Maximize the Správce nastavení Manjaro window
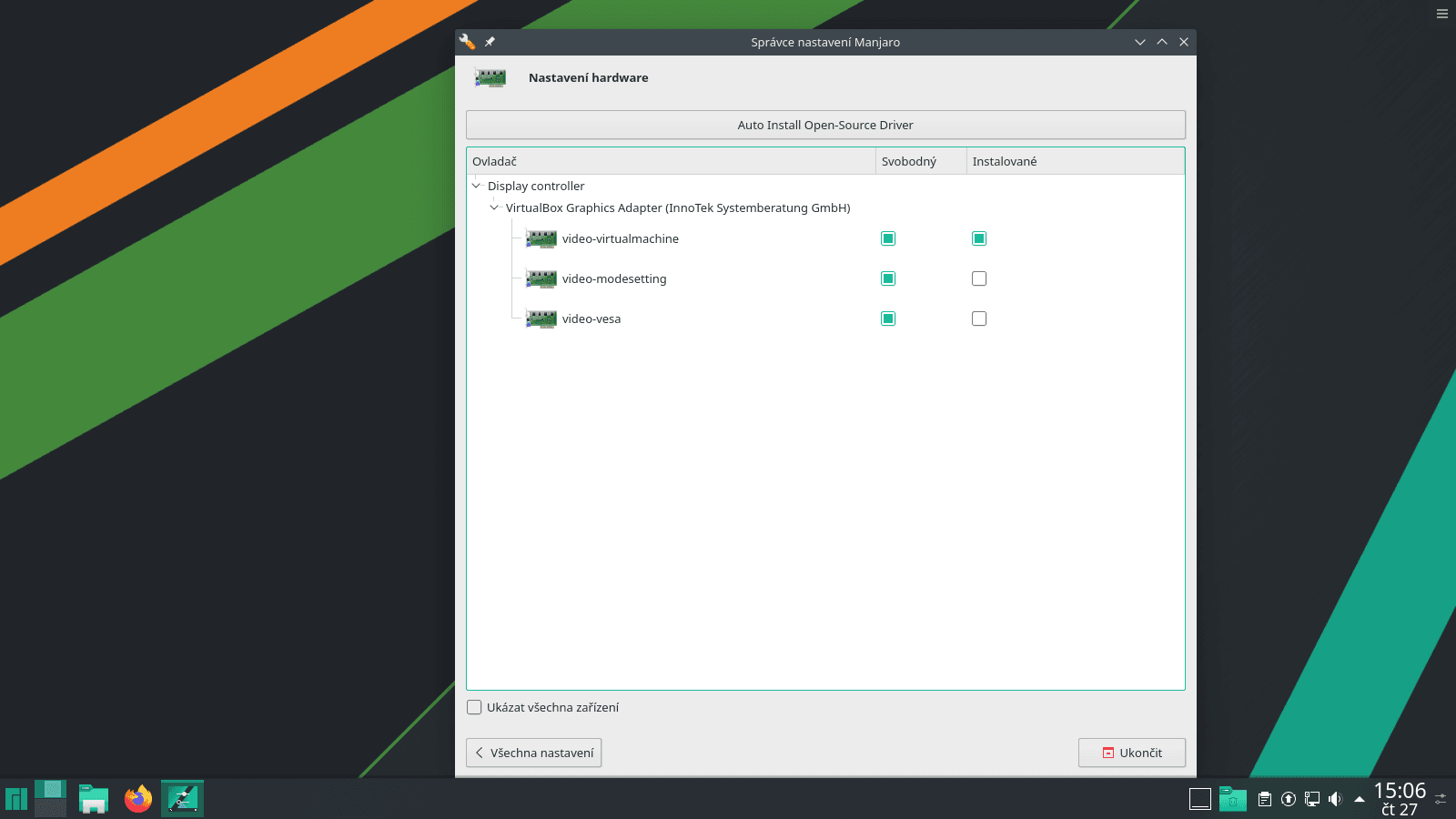This screenshot has width=1456, height=819. [x=1162, y=42]
